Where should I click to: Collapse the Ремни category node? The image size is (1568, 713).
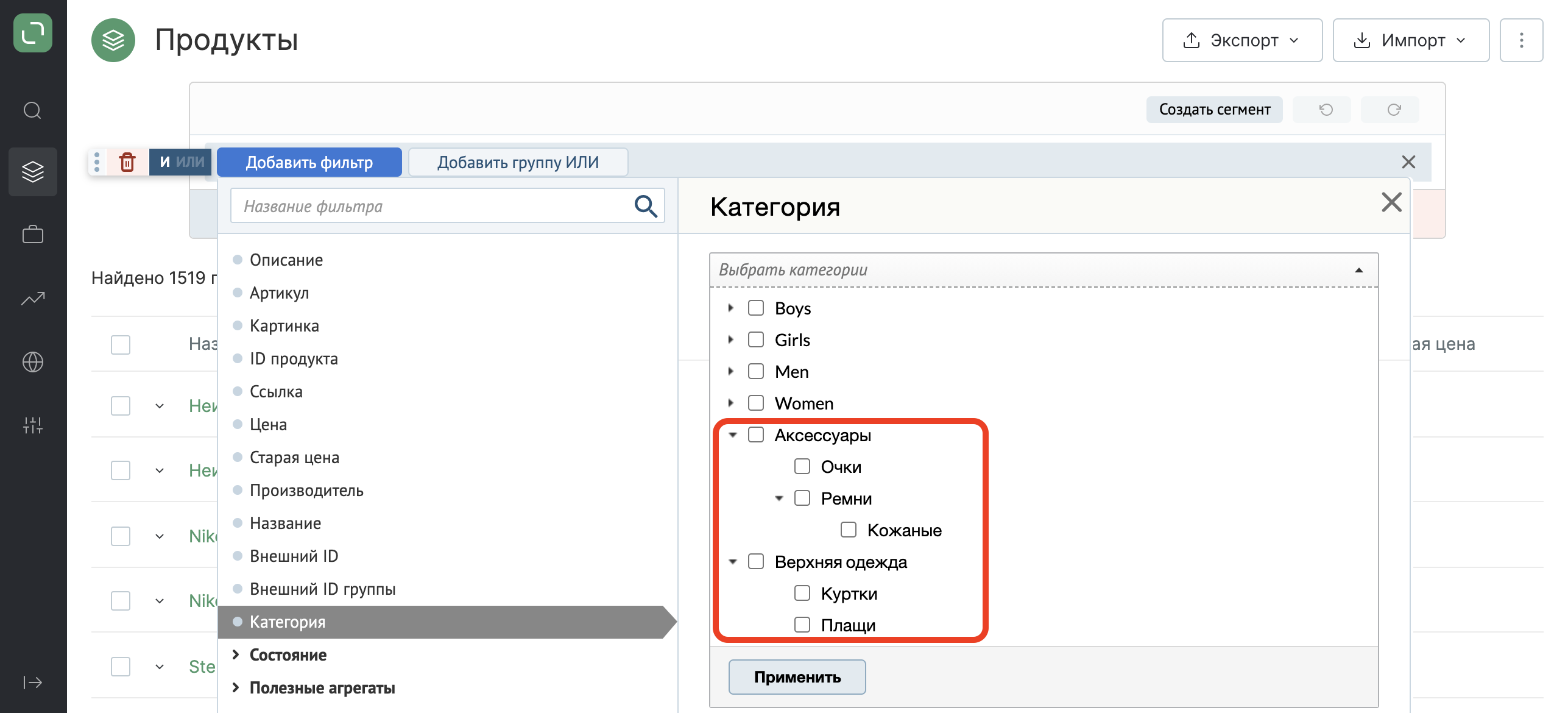(779, 498)
